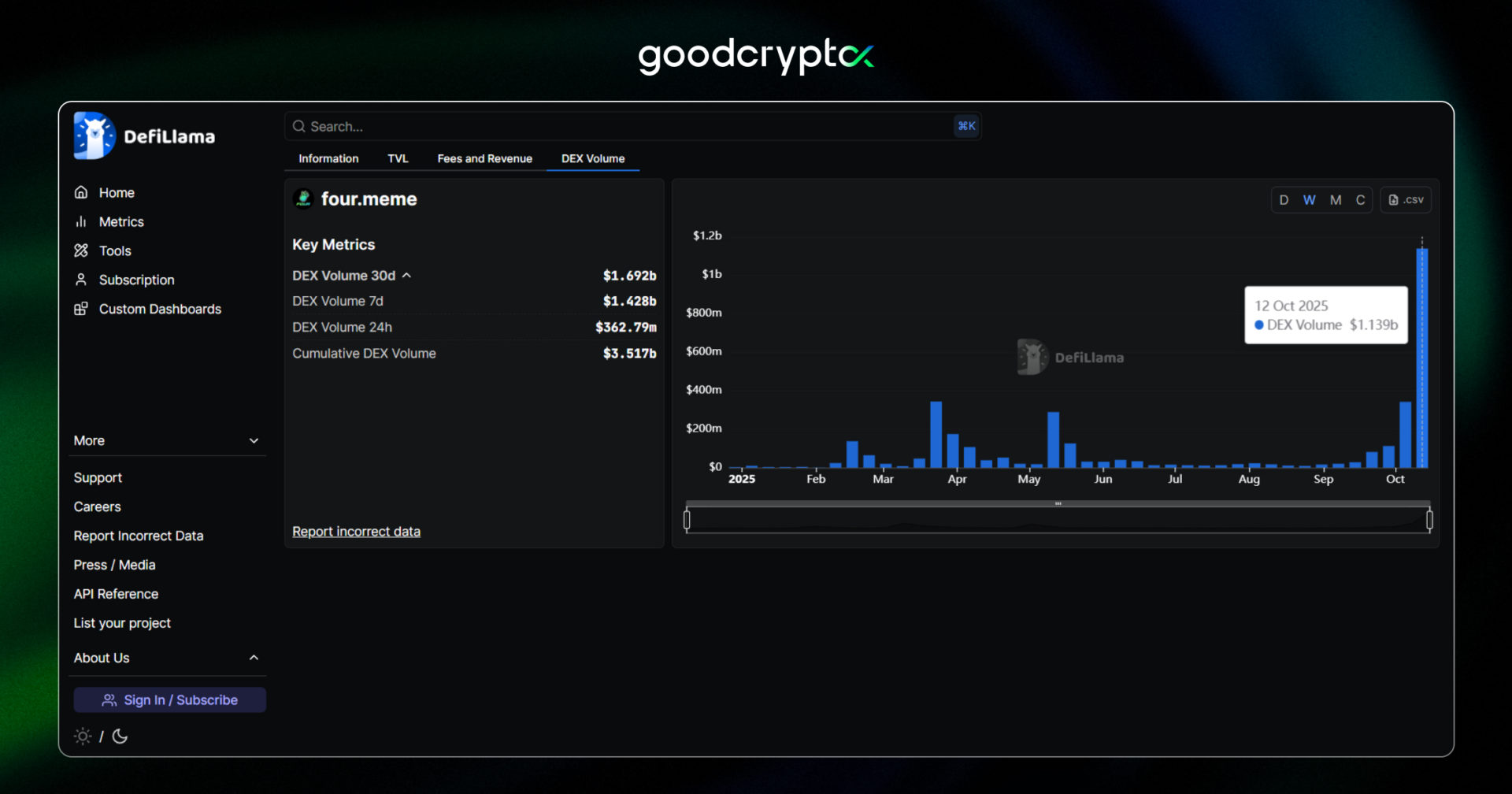This screenshot has width=1512, height=794.
Task: Collapse the About Us section
Action: 254,657
